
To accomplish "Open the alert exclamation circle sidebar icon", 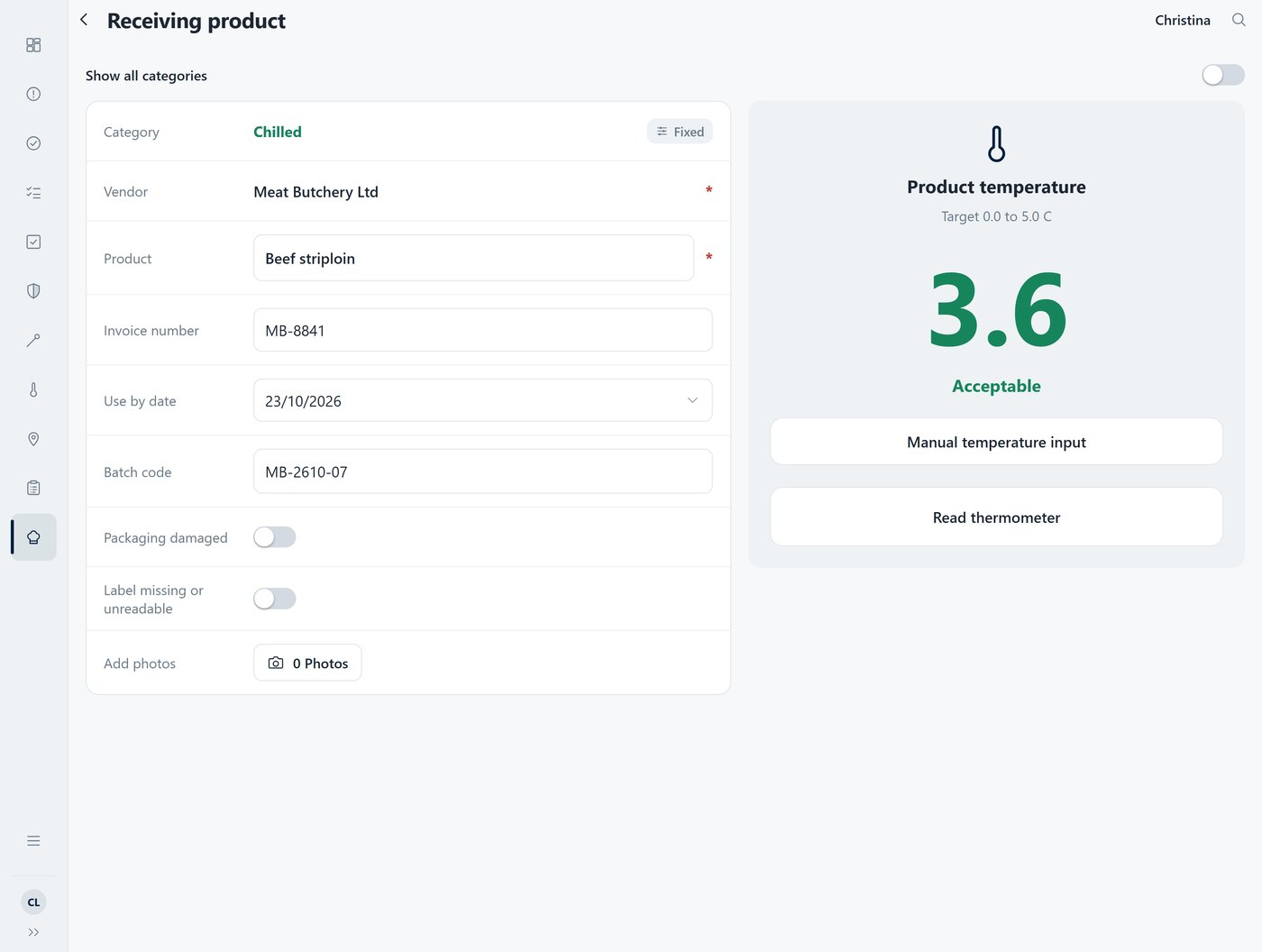I will click(x=33, y=94).
